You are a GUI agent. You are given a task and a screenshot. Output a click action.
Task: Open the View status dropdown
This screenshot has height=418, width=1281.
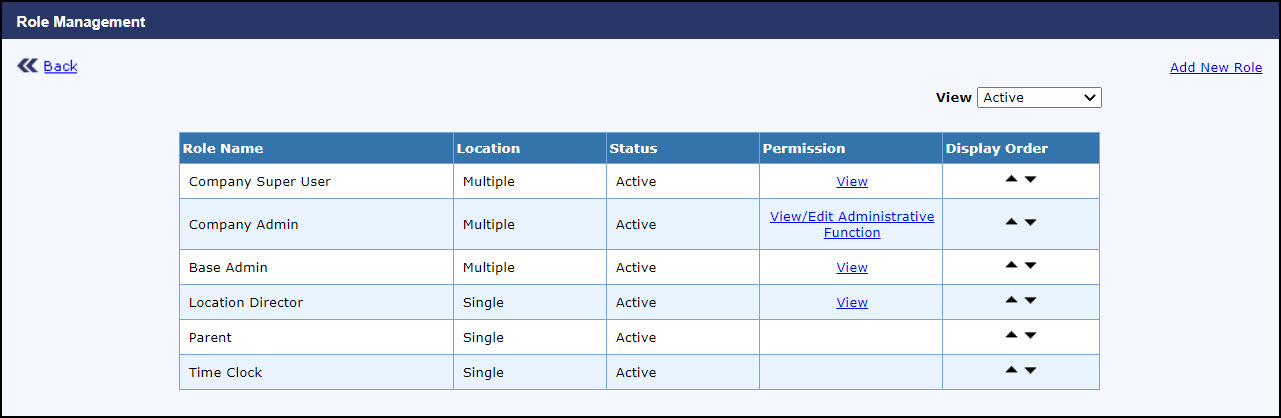(1039, 98)
